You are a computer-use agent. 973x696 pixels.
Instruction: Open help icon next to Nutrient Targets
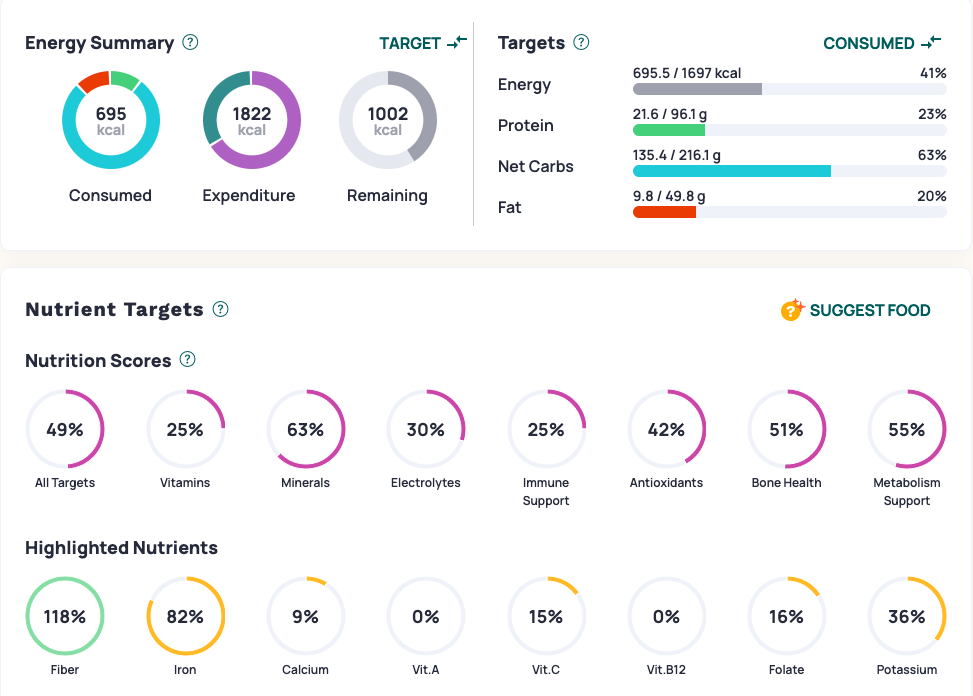pyautogui.click(x=221, y=310)
